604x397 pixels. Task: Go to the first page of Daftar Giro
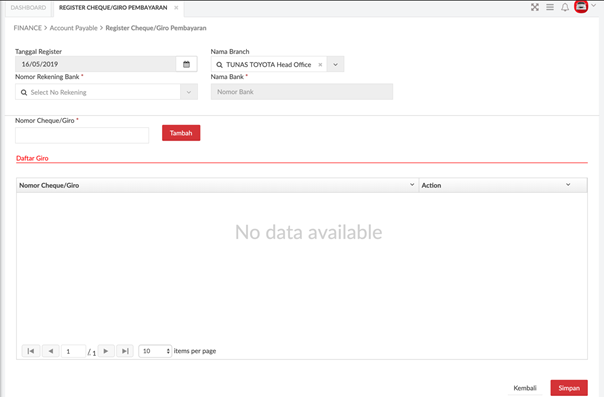31,351
